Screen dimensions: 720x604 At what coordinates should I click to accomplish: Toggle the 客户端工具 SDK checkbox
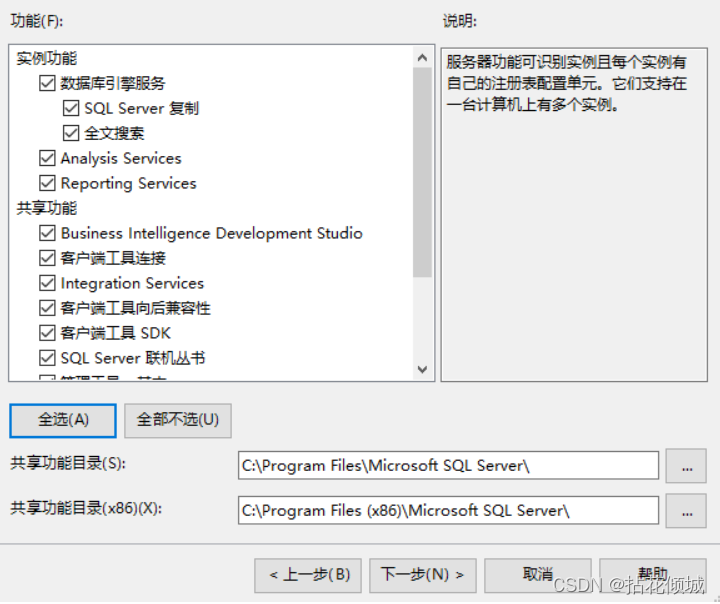point(47,333)
